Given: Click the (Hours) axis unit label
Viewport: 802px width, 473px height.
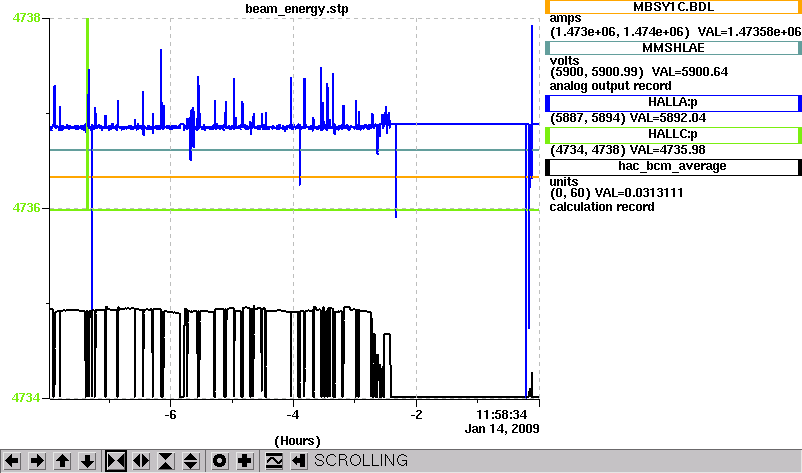Looking at the screenshot, I should (297, 441).
